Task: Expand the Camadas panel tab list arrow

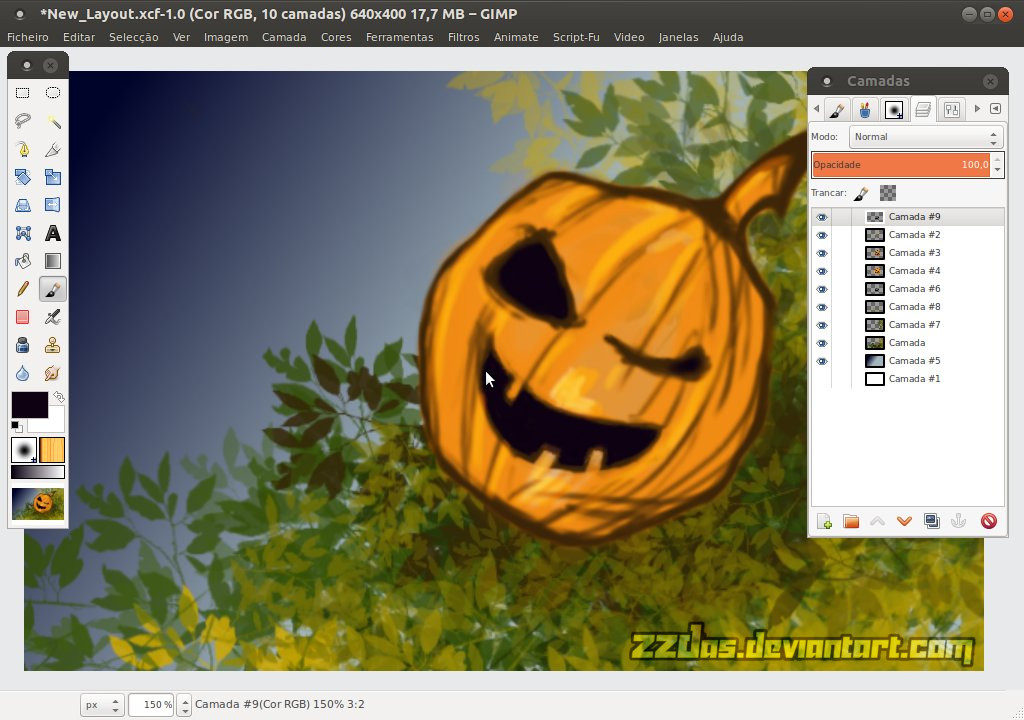Action: coord(977,109)
